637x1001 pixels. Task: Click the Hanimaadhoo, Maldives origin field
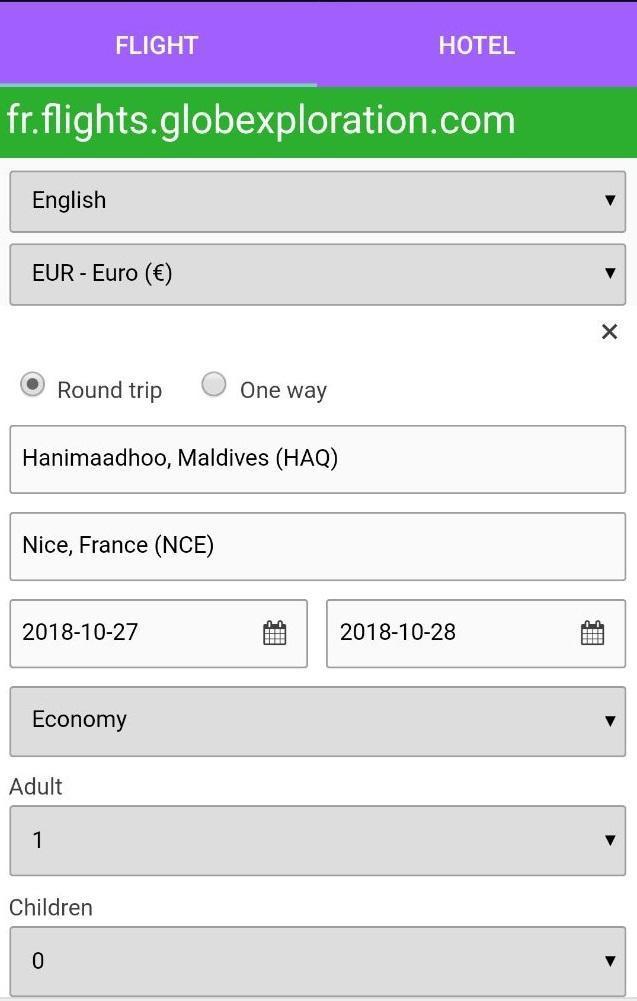[317, 459]
